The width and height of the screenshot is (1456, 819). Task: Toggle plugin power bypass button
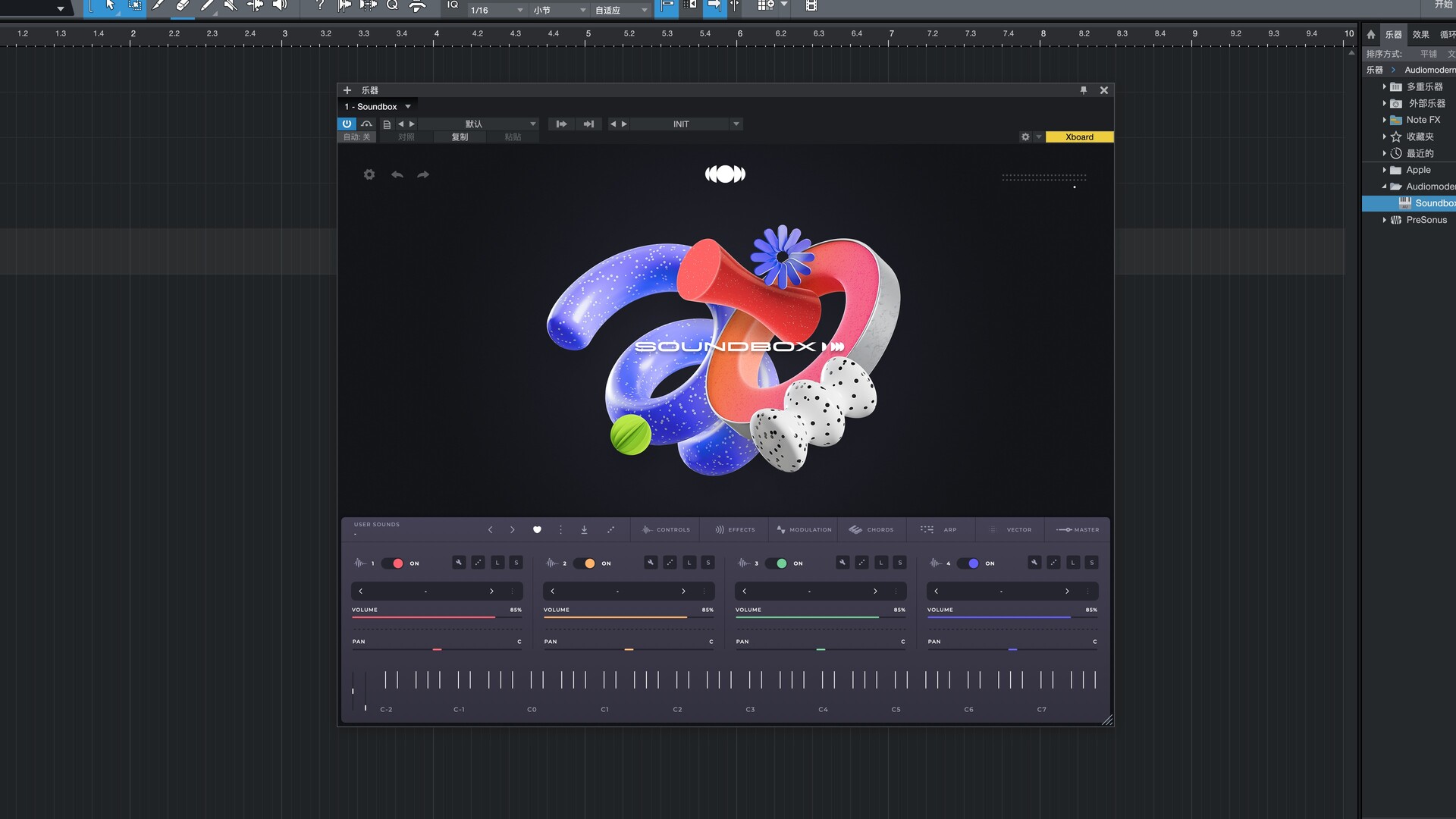[x=347, y=124]
